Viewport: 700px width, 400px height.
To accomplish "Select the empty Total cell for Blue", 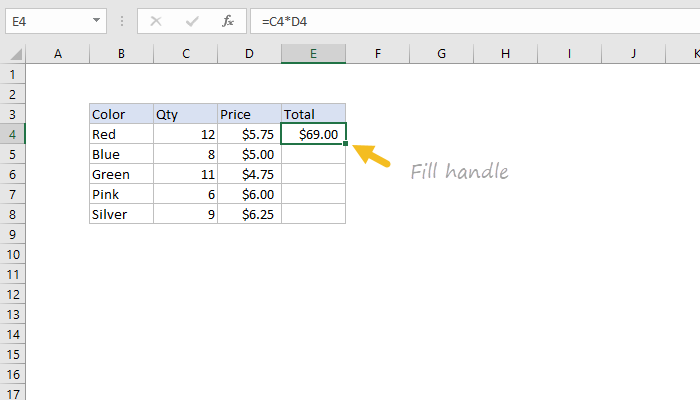I will click(x=313, y=154).
